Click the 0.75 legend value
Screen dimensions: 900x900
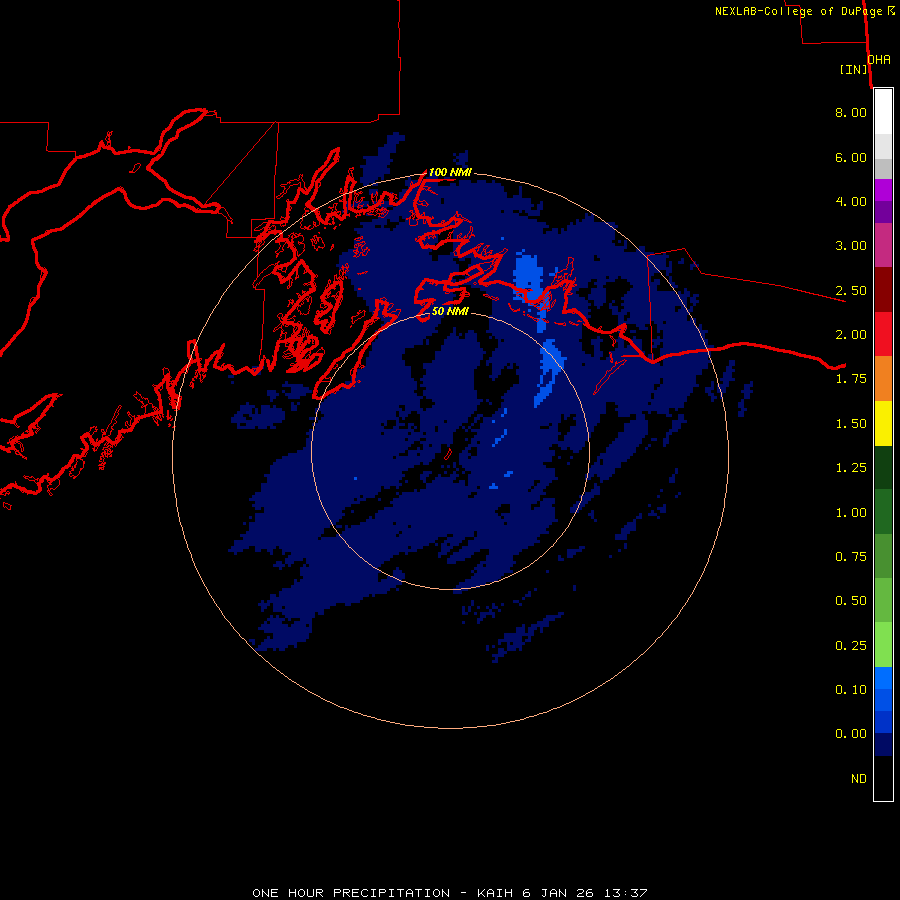851,557
